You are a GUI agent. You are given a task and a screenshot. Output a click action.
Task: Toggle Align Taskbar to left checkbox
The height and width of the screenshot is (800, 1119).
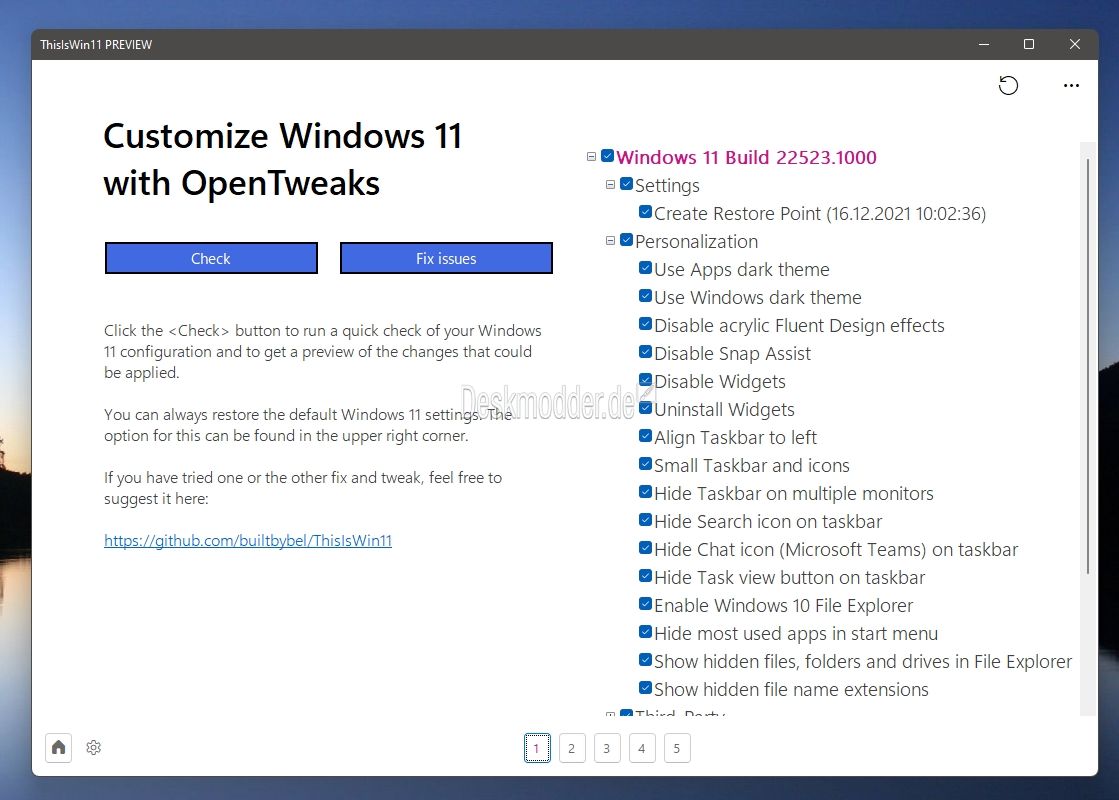click(x=645, y=435)
